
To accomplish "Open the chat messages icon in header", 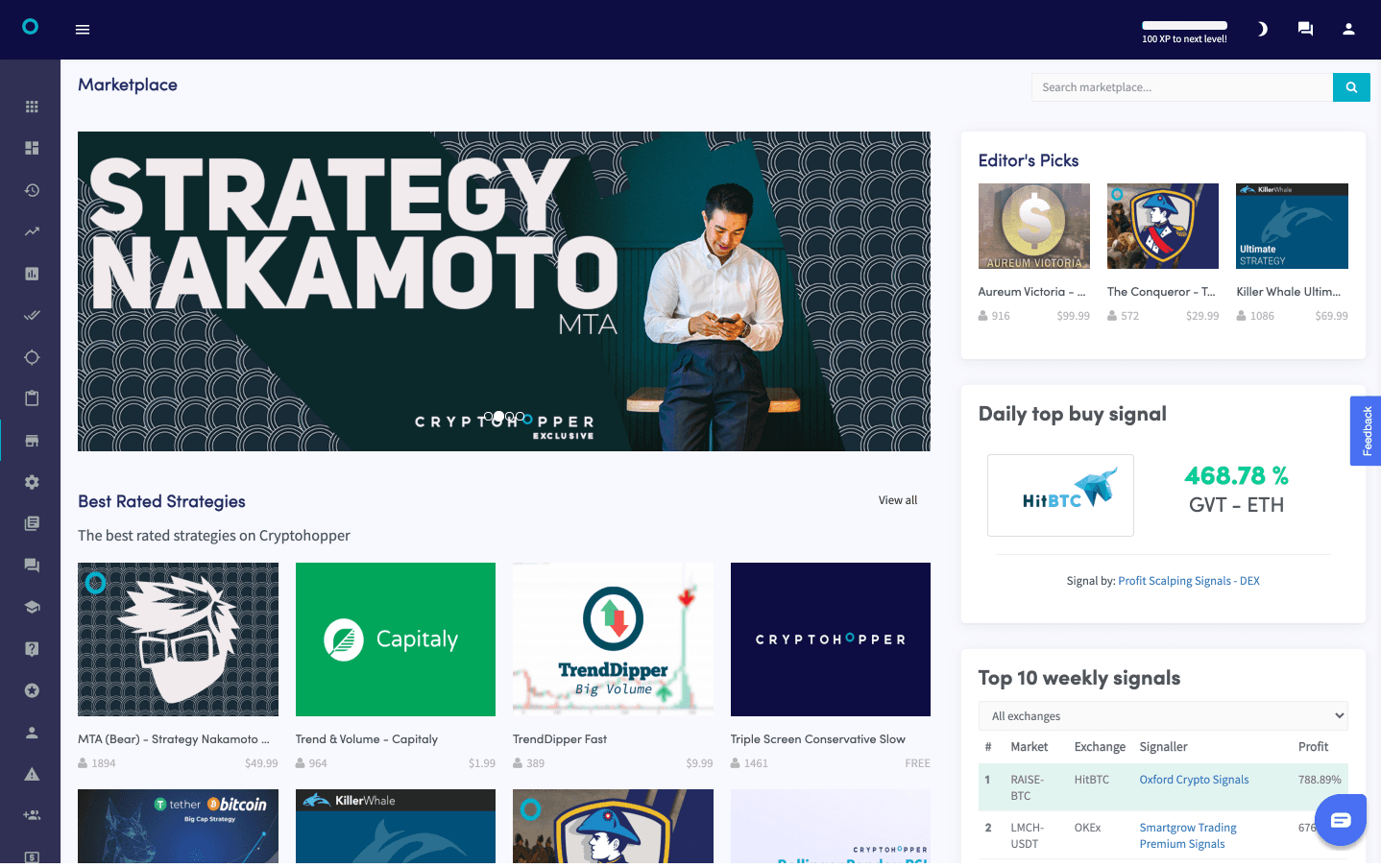I will click(1305, 29).
